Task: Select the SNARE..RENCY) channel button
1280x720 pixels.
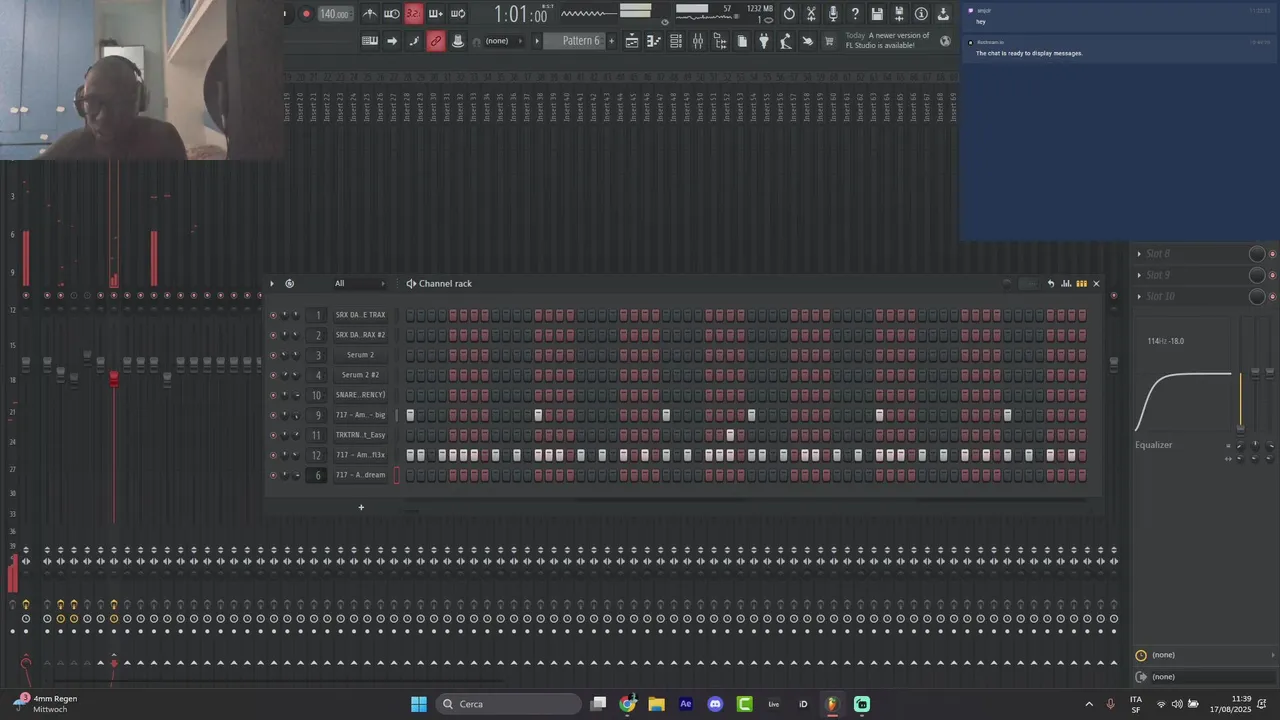Action: (x=360, y=395)
